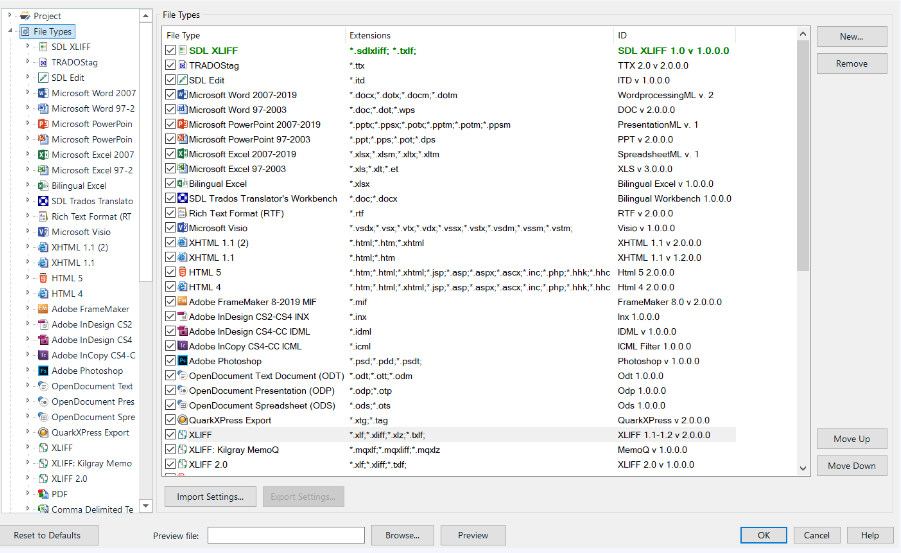
Task: Open Import Settings dialog
Action: coord(210,497)
